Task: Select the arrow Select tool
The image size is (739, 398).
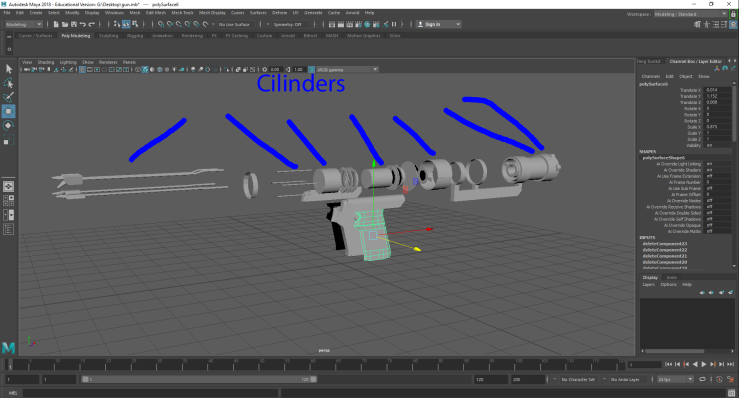Action: point(8,69)
